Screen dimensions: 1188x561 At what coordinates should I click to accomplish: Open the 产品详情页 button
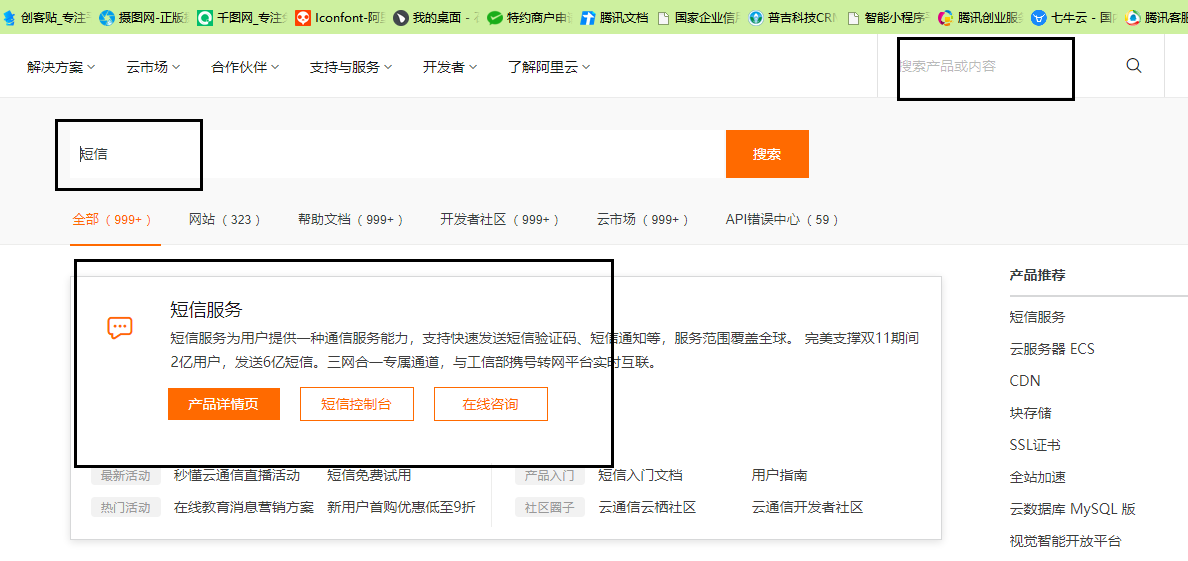coord(224,404)
